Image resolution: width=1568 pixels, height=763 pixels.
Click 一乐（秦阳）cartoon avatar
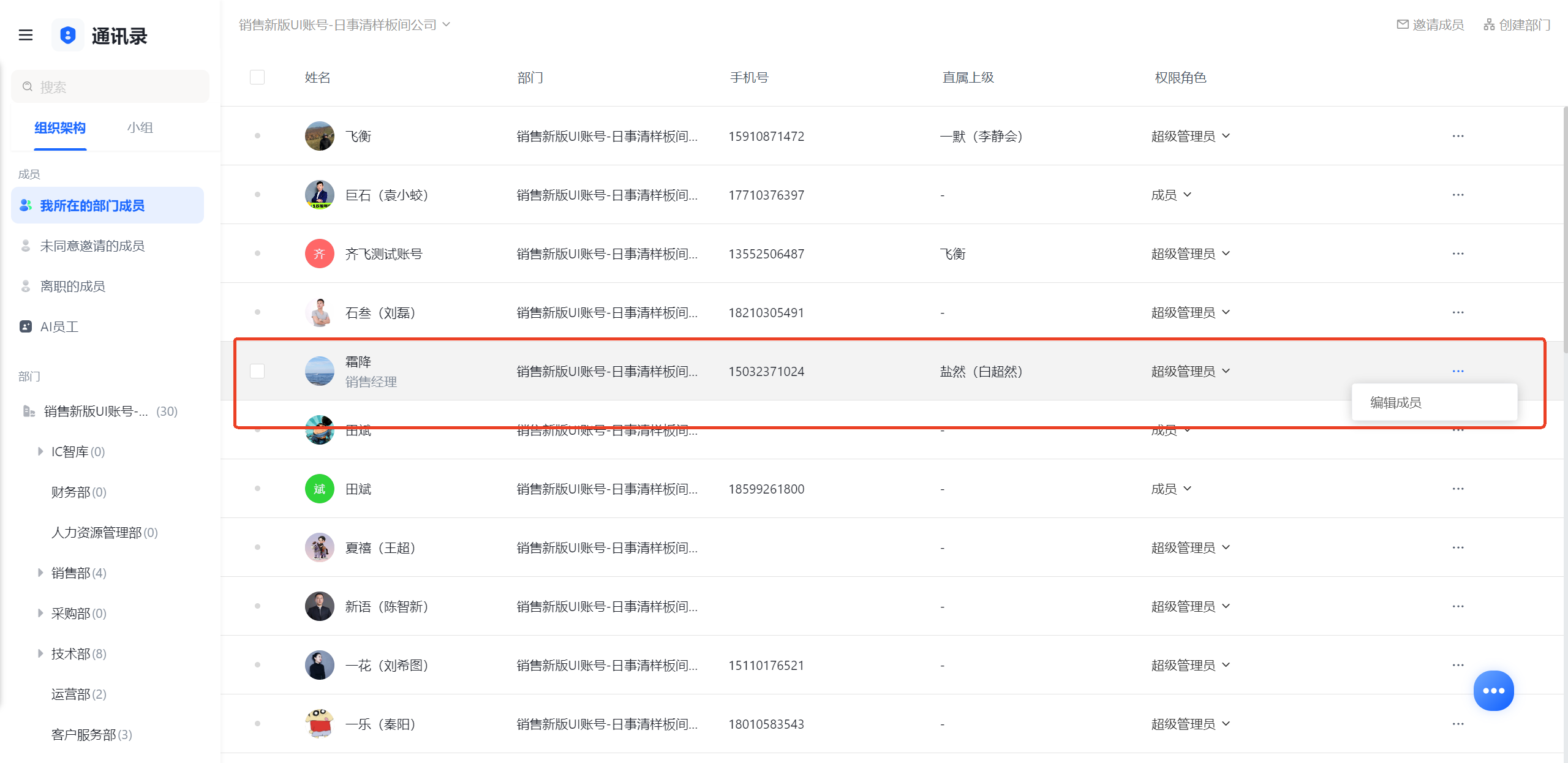320,724
